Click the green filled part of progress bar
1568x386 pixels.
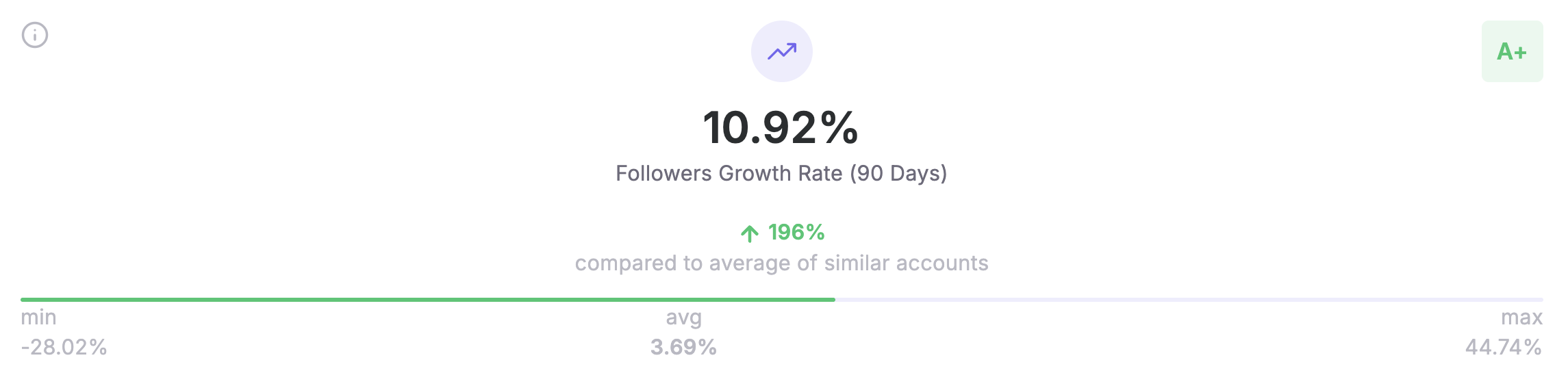coord(428,300)
